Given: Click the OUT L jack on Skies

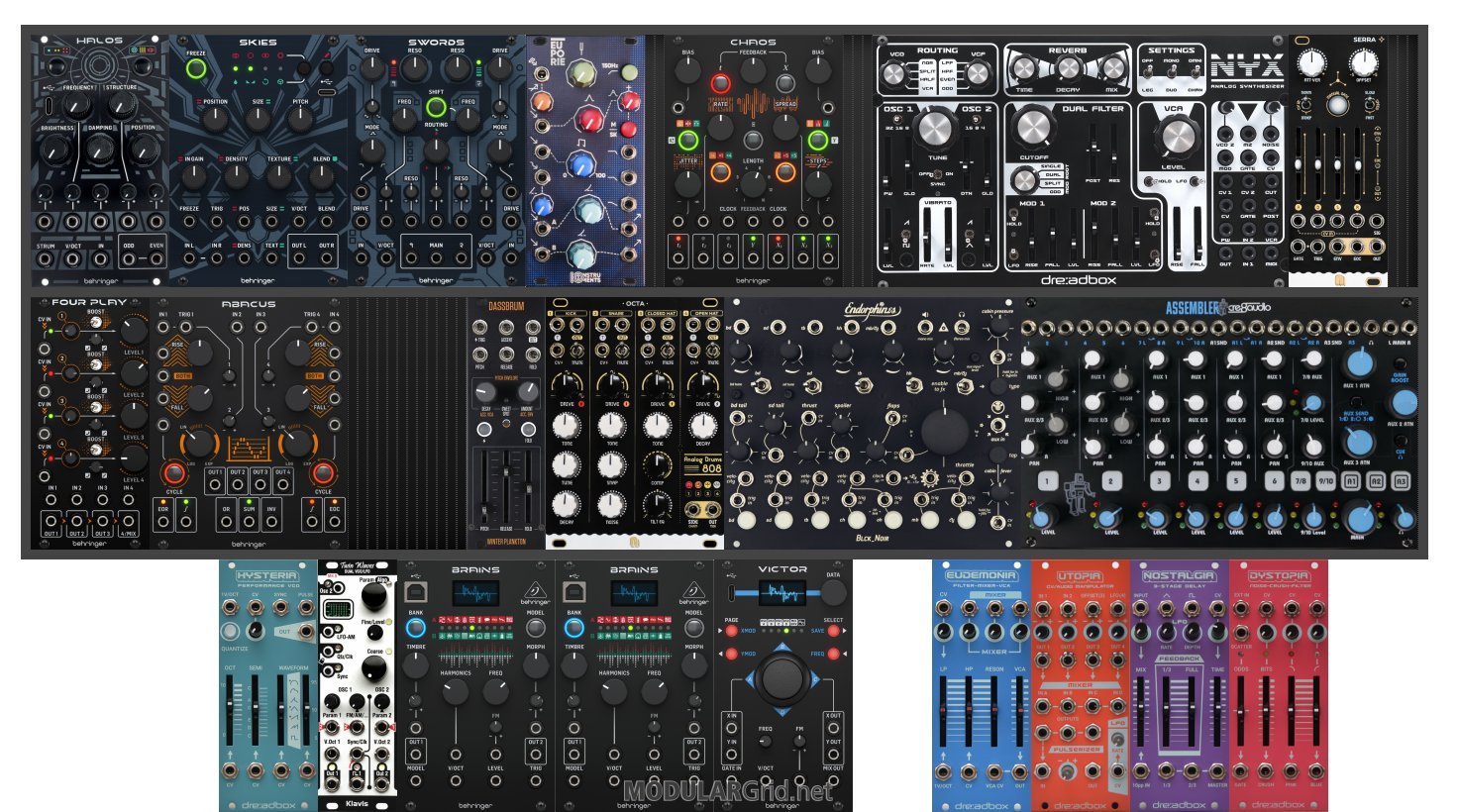Looking at the screenshot, I should pos(299,259).
